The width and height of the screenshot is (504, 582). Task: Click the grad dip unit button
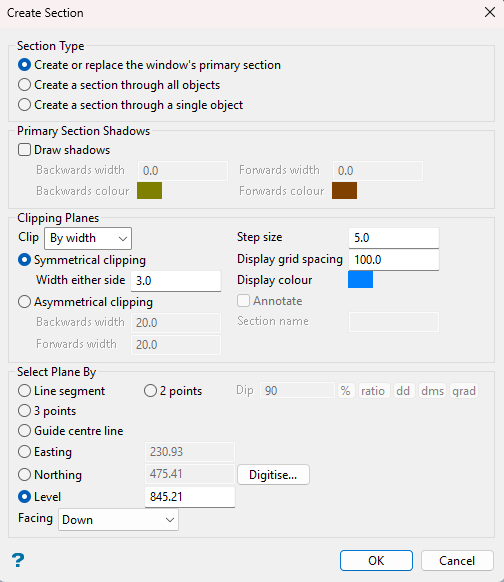tap(464, 391)
